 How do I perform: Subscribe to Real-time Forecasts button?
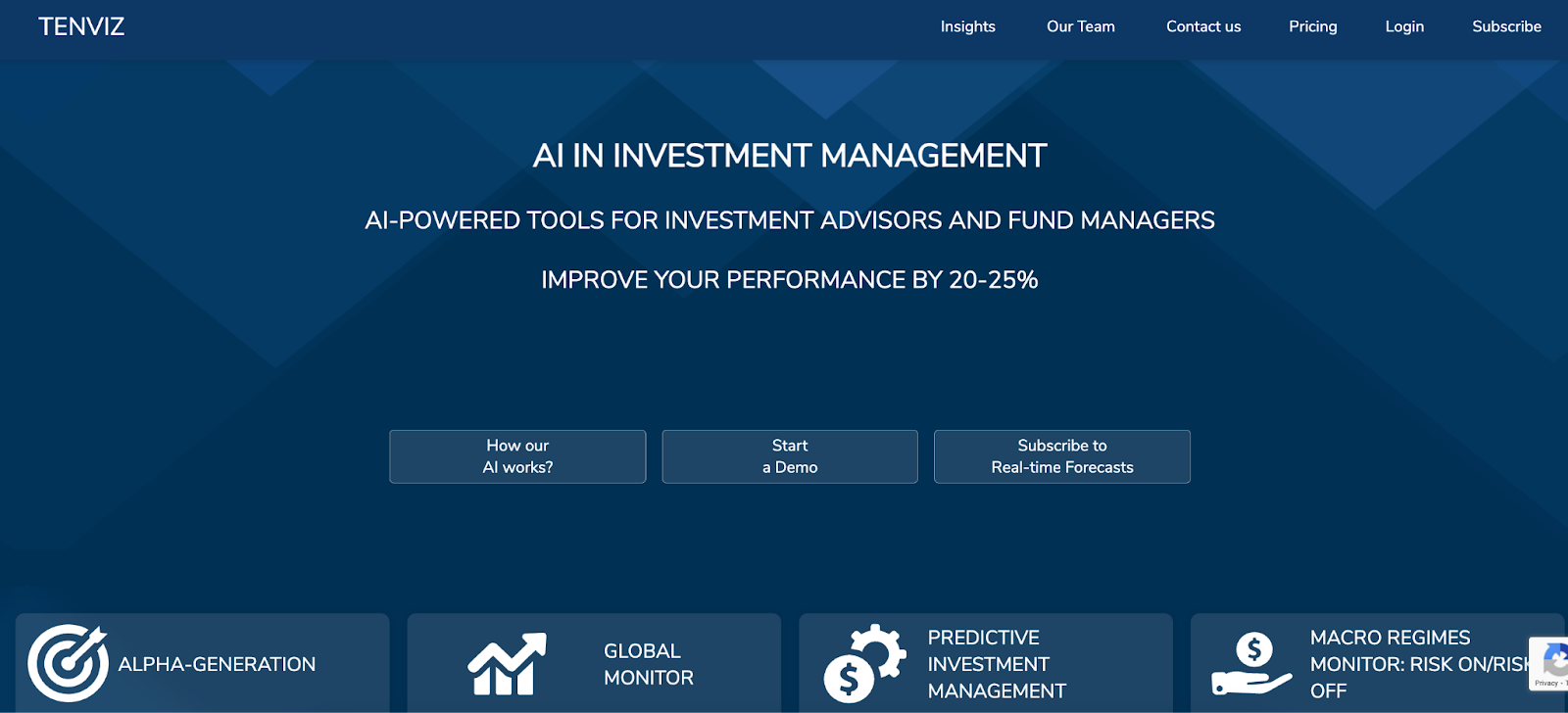click(x=1062, y=456)
